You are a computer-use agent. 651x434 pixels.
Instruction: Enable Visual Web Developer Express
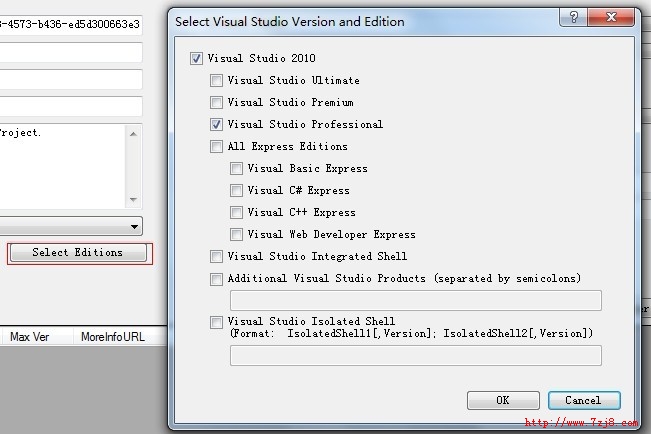(x=236, y=235)
